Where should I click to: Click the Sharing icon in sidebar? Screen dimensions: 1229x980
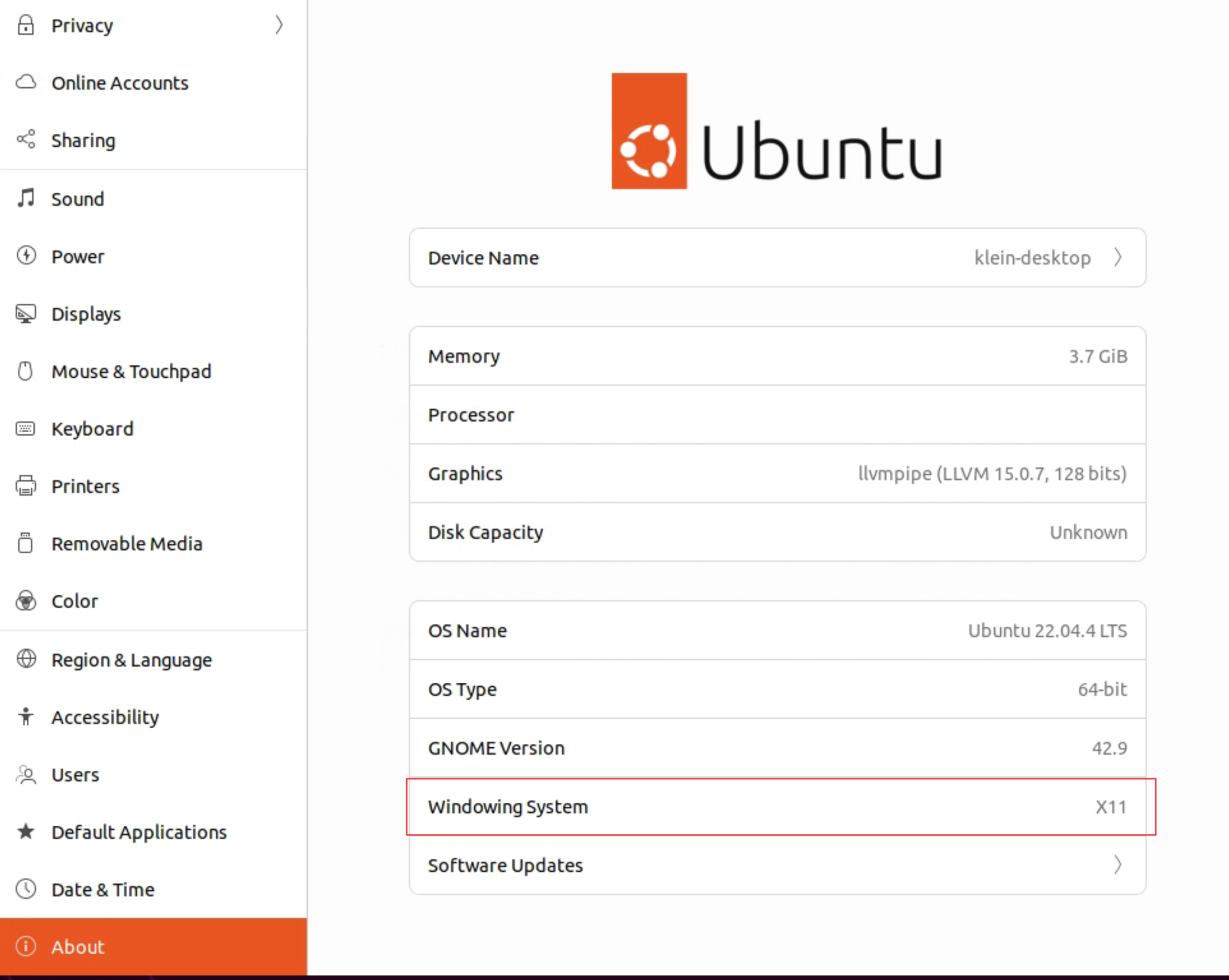tap(26, 140)
